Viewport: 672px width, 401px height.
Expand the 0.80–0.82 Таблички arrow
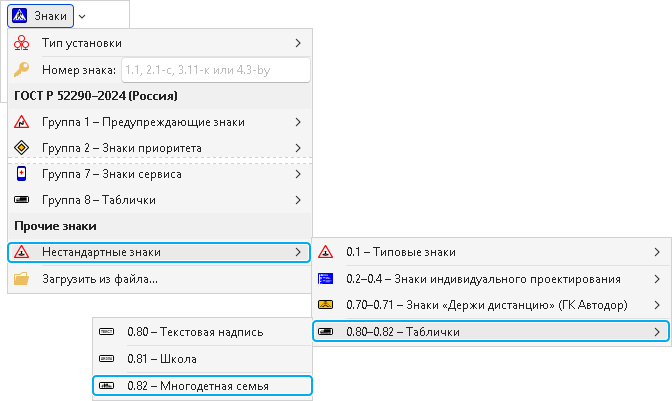point(657,332)
